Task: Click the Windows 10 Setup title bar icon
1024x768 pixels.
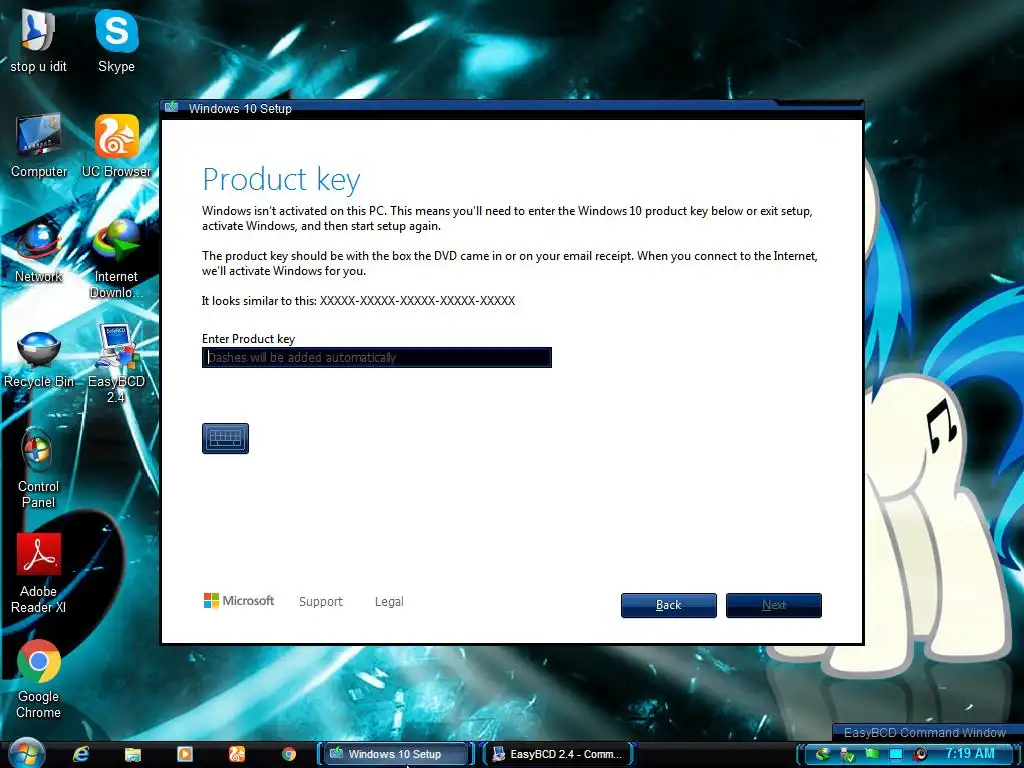Action: (172, 107)
